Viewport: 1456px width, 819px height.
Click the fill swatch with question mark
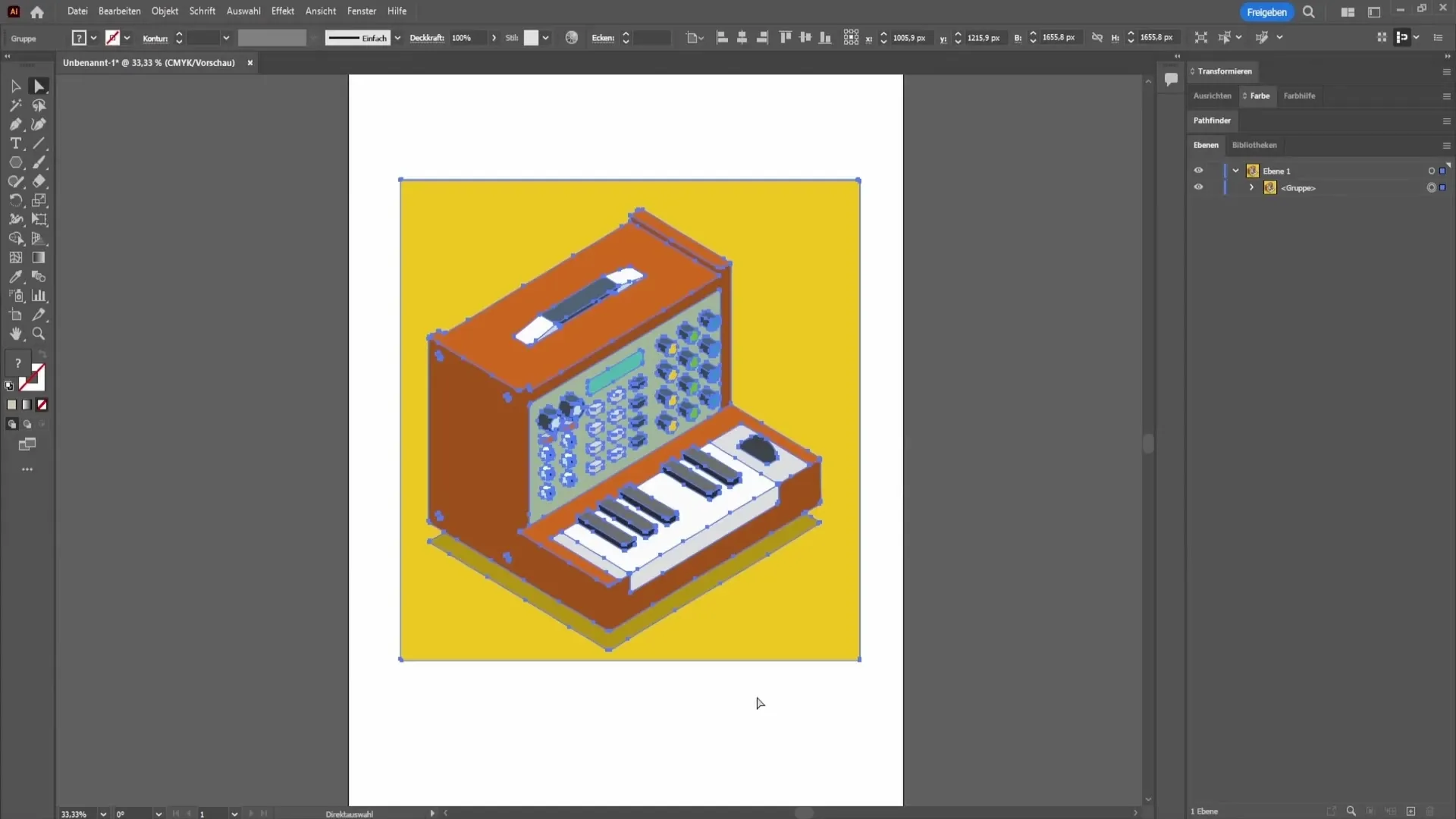pos(17,363)
